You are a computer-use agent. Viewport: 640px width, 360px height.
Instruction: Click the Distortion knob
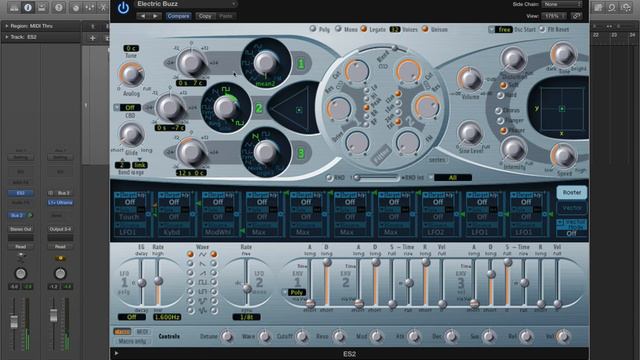tap(513, 60)
